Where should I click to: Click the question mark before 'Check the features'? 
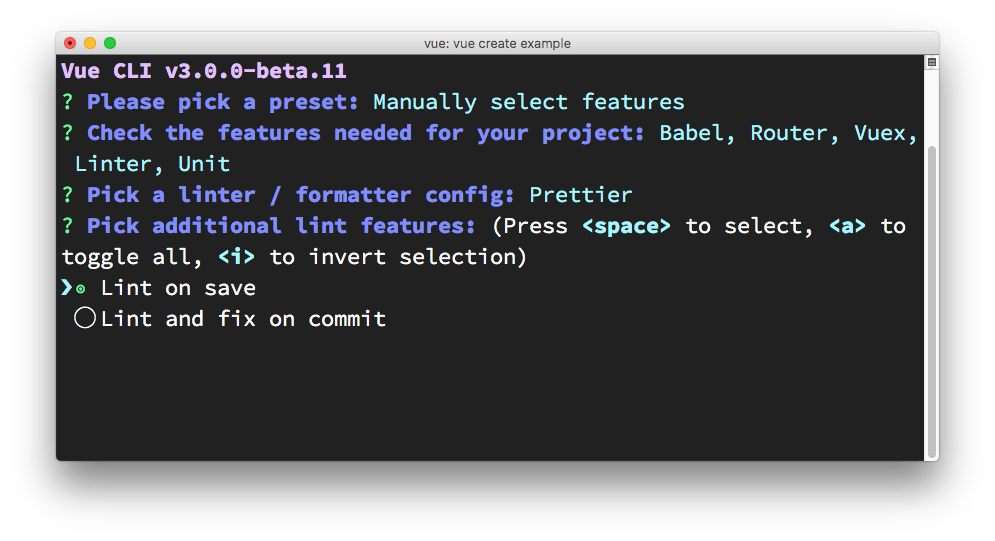(x=68, y=133)
